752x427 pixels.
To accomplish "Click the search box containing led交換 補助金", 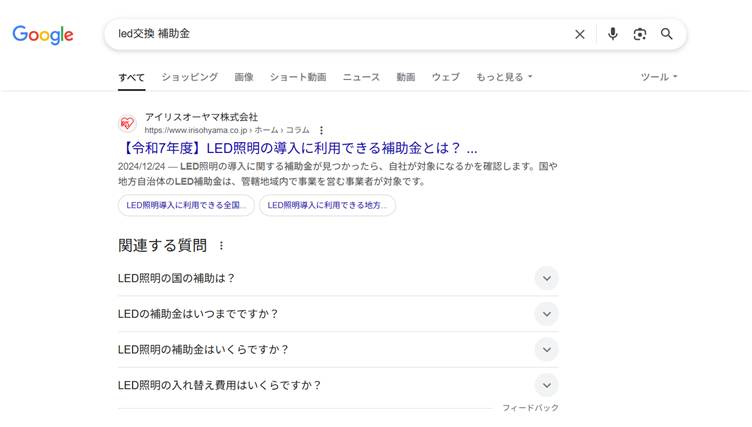I will point(395,34).
